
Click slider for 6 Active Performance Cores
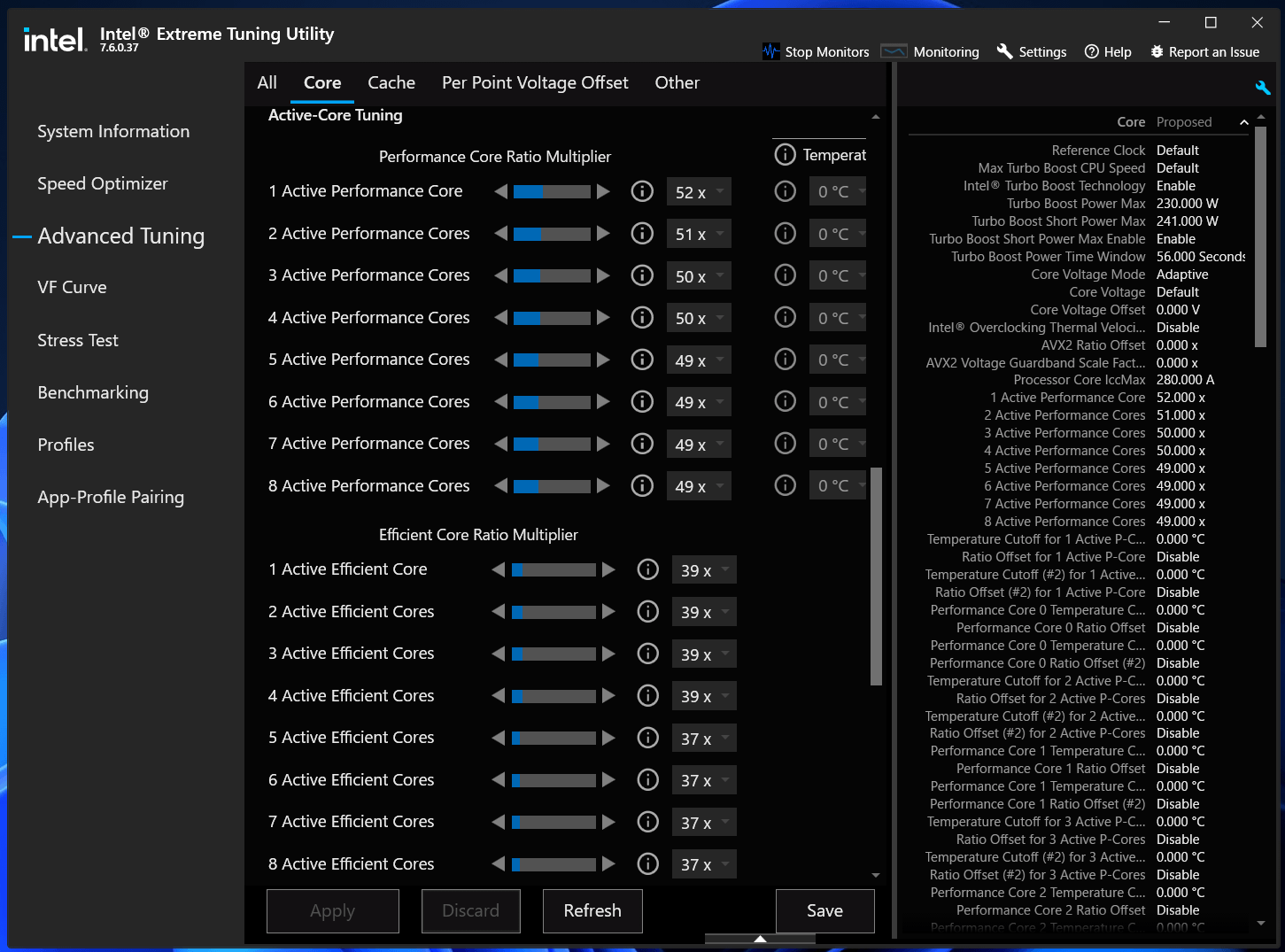[x=552, y=402]
